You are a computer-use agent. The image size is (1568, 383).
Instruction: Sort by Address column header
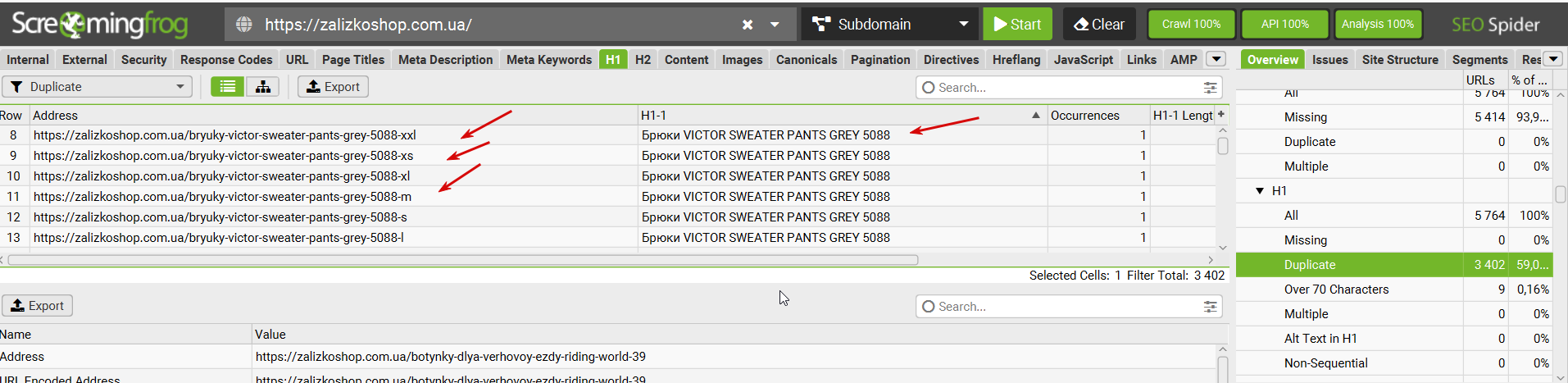[x=334, y=116]
